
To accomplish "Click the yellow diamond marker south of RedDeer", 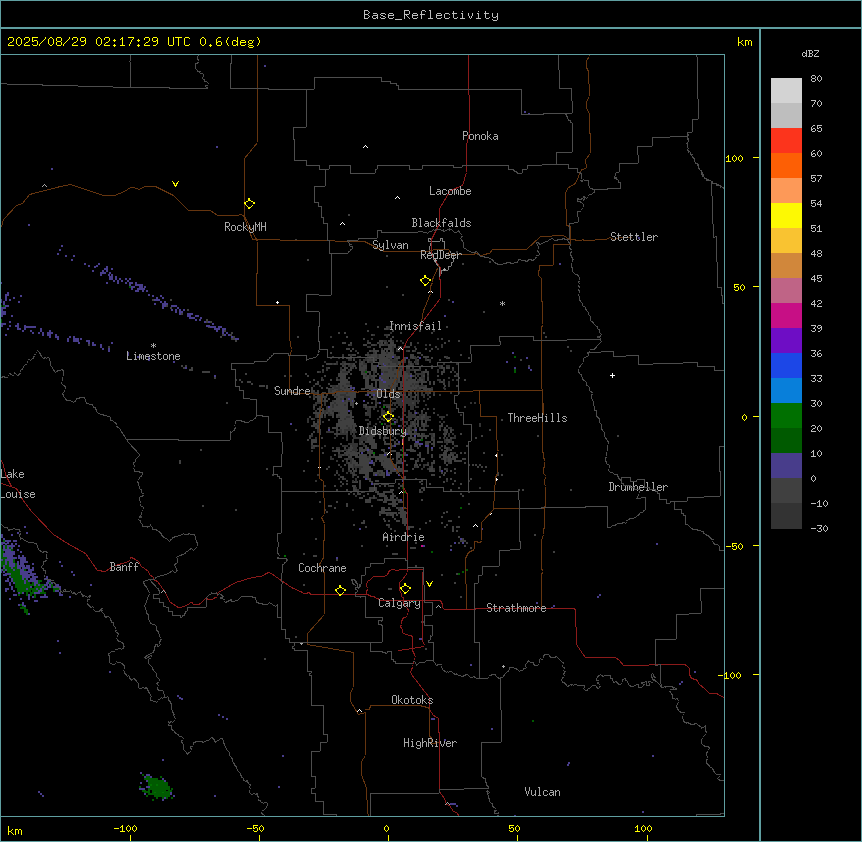I will pyautogui.click(x=426, y=281).
